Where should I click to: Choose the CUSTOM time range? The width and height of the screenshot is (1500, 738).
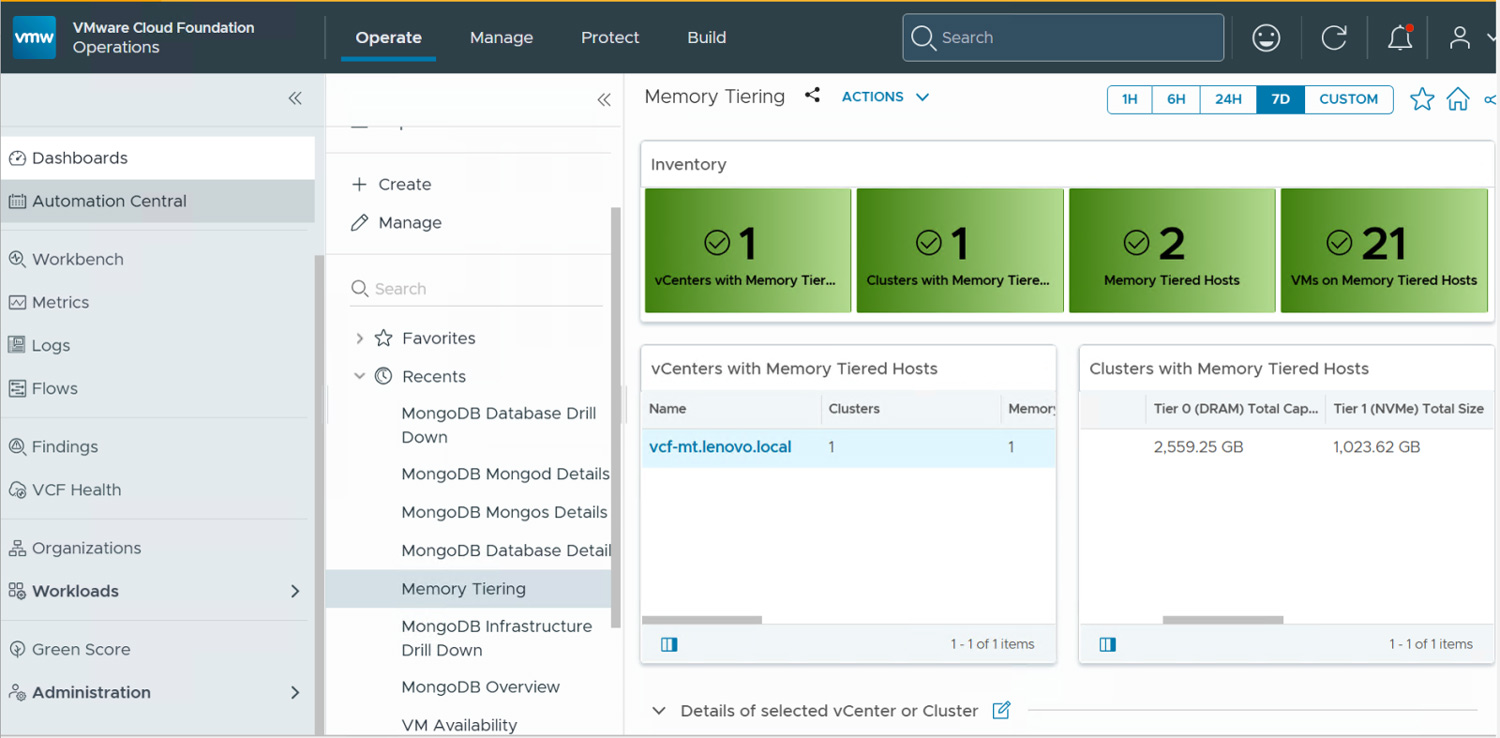coord(1348,99)
